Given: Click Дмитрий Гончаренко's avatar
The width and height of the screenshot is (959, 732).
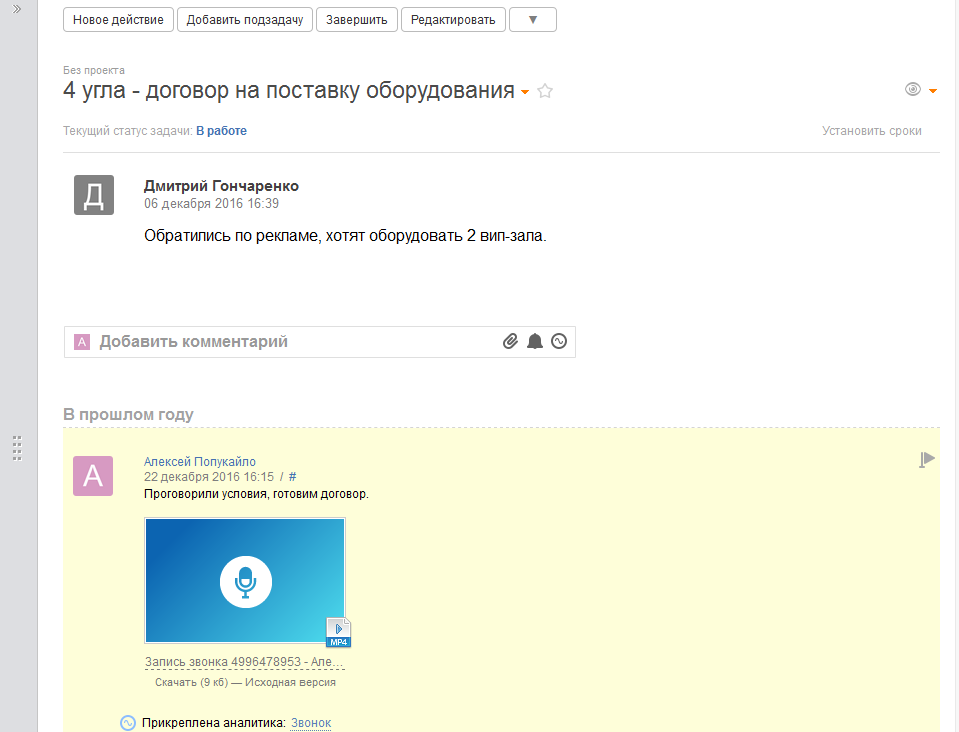Looking at the screenshot, I should 93,196.
